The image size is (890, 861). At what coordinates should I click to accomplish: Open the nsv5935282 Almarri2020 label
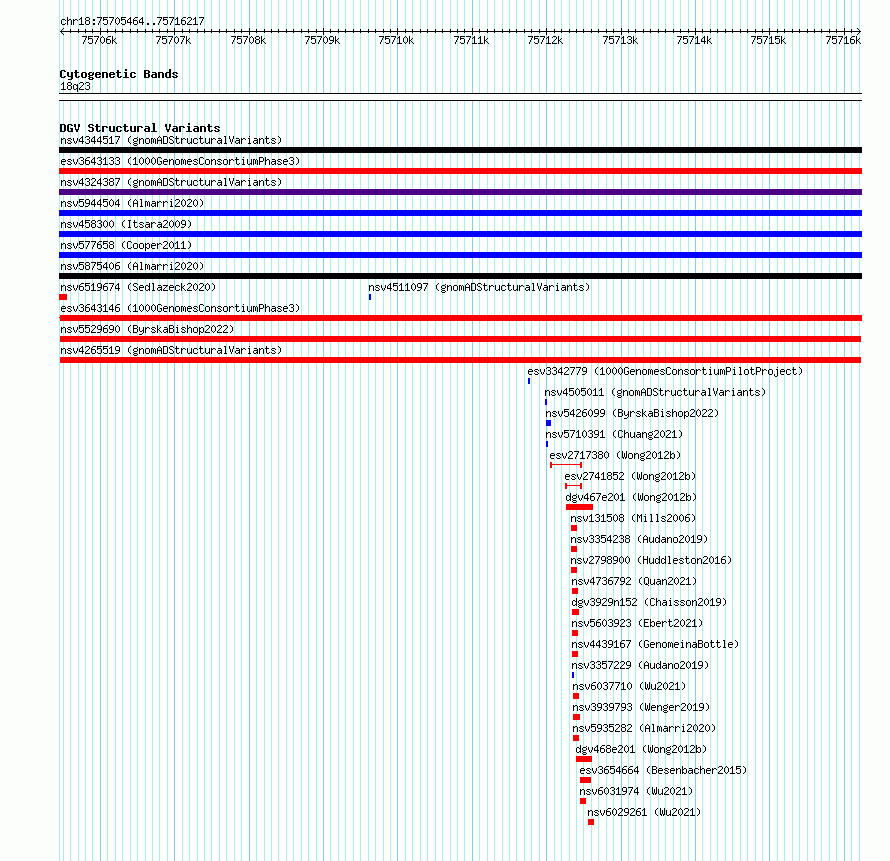pyautogui.click(x=644, y=728)
